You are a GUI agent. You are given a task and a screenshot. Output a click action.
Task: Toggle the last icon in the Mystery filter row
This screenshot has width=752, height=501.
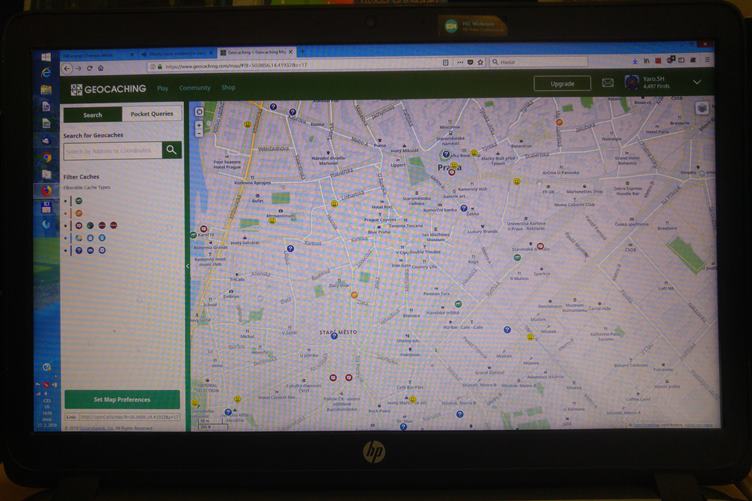(x=102, y=250)
